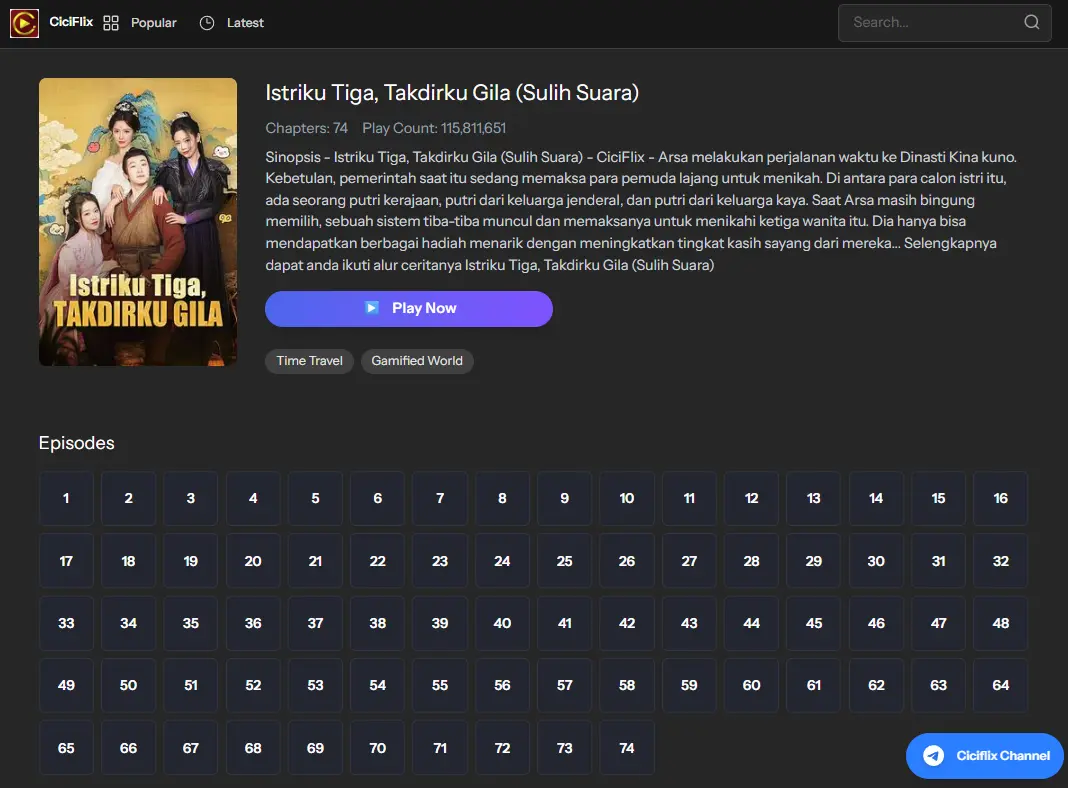Image resolution: width=1068 pixels, height=788 pixels.
Task: Click the CiciFlix brand name text
Action: tap(71, 22)
